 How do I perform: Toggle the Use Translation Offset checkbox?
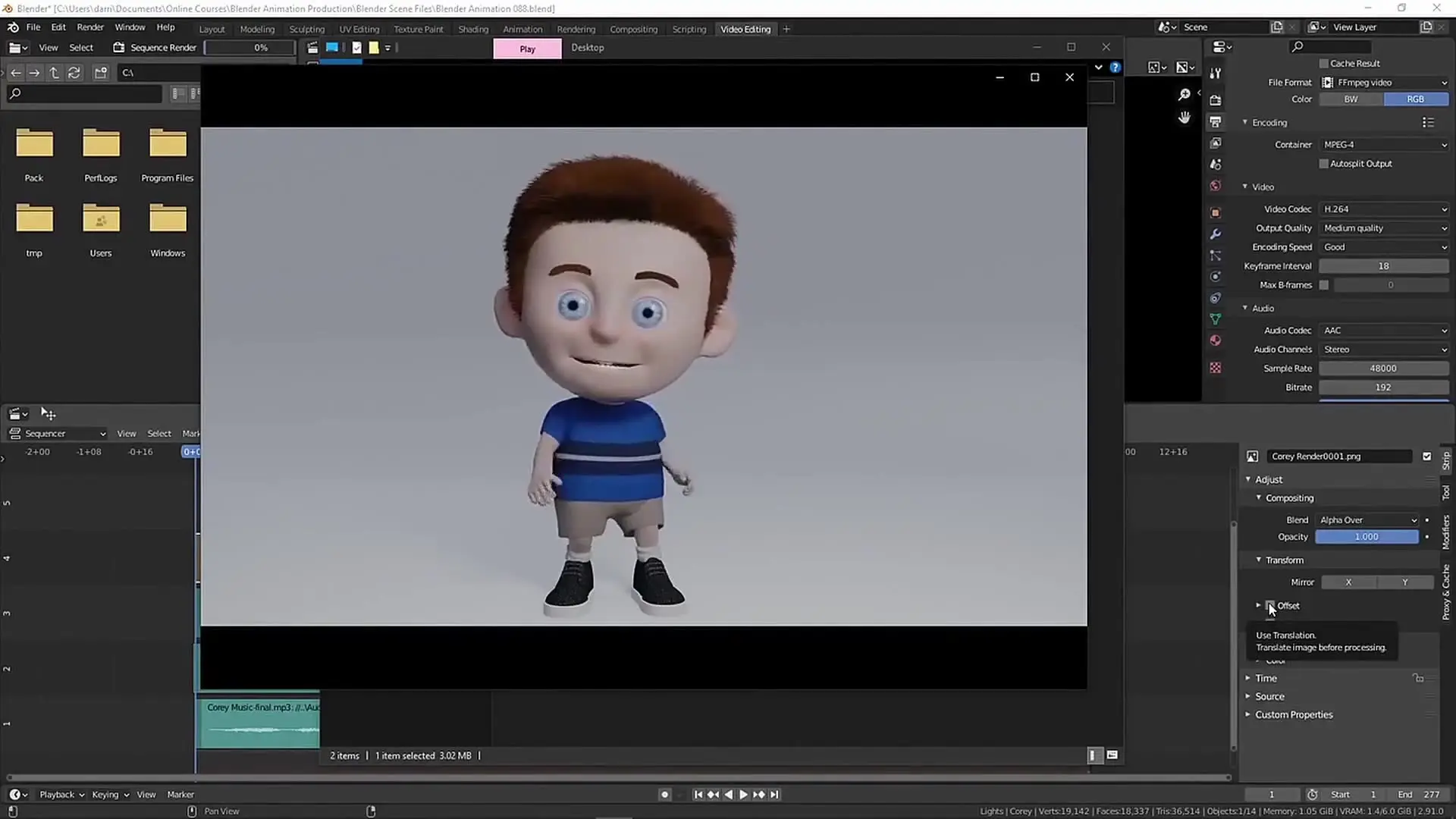pyautogui.click(x=1270, y=605)
